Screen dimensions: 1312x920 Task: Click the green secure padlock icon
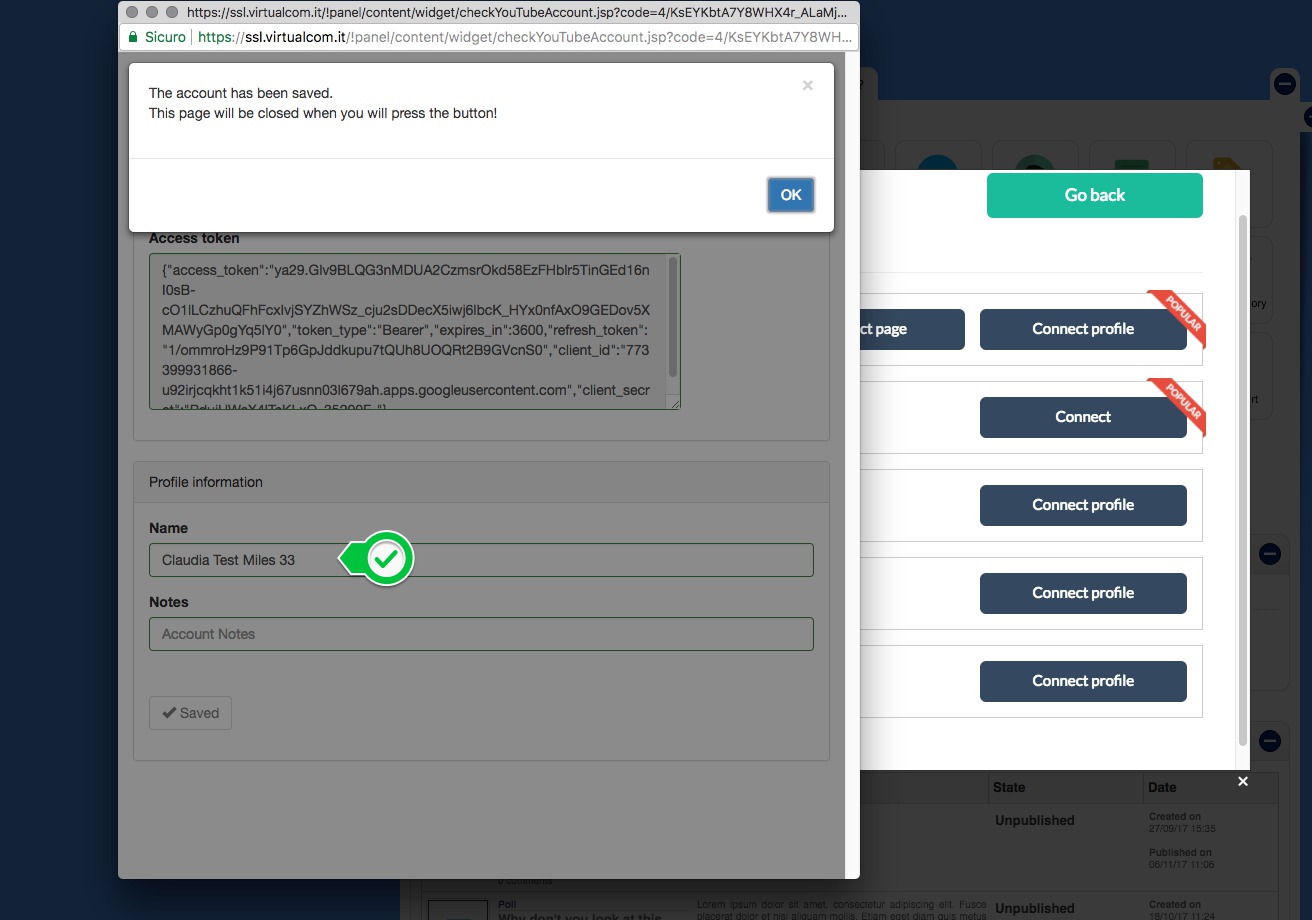[x=132, y=37]
